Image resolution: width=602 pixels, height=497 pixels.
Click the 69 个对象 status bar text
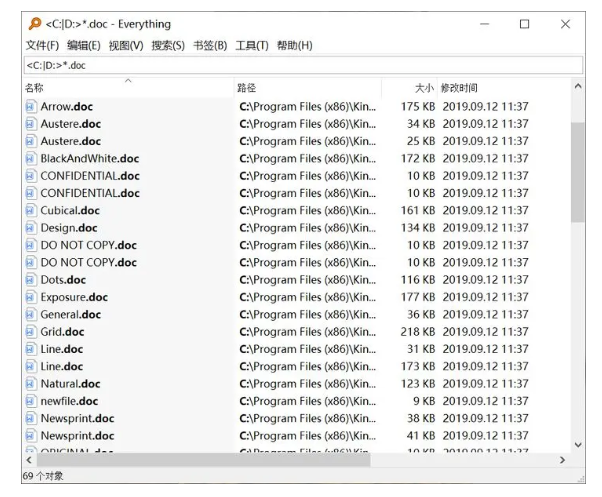43,476
